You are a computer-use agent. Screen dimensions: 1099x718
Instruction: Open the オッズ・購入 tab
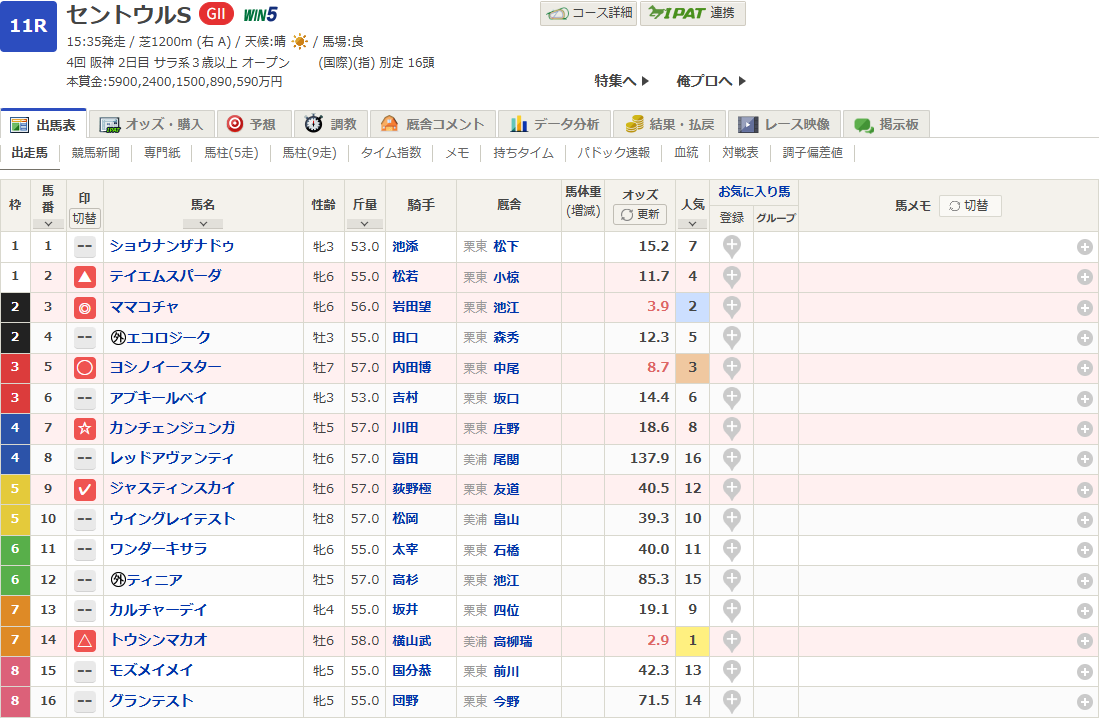point(153,124)
